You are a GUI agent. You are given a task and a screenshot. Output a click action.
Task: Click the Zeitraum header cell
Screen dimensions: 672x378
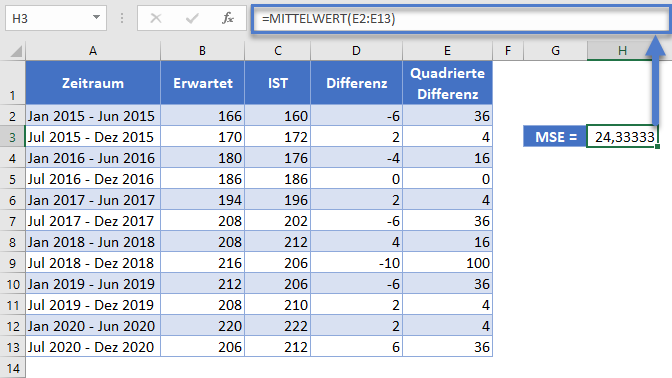click(93, 83)
